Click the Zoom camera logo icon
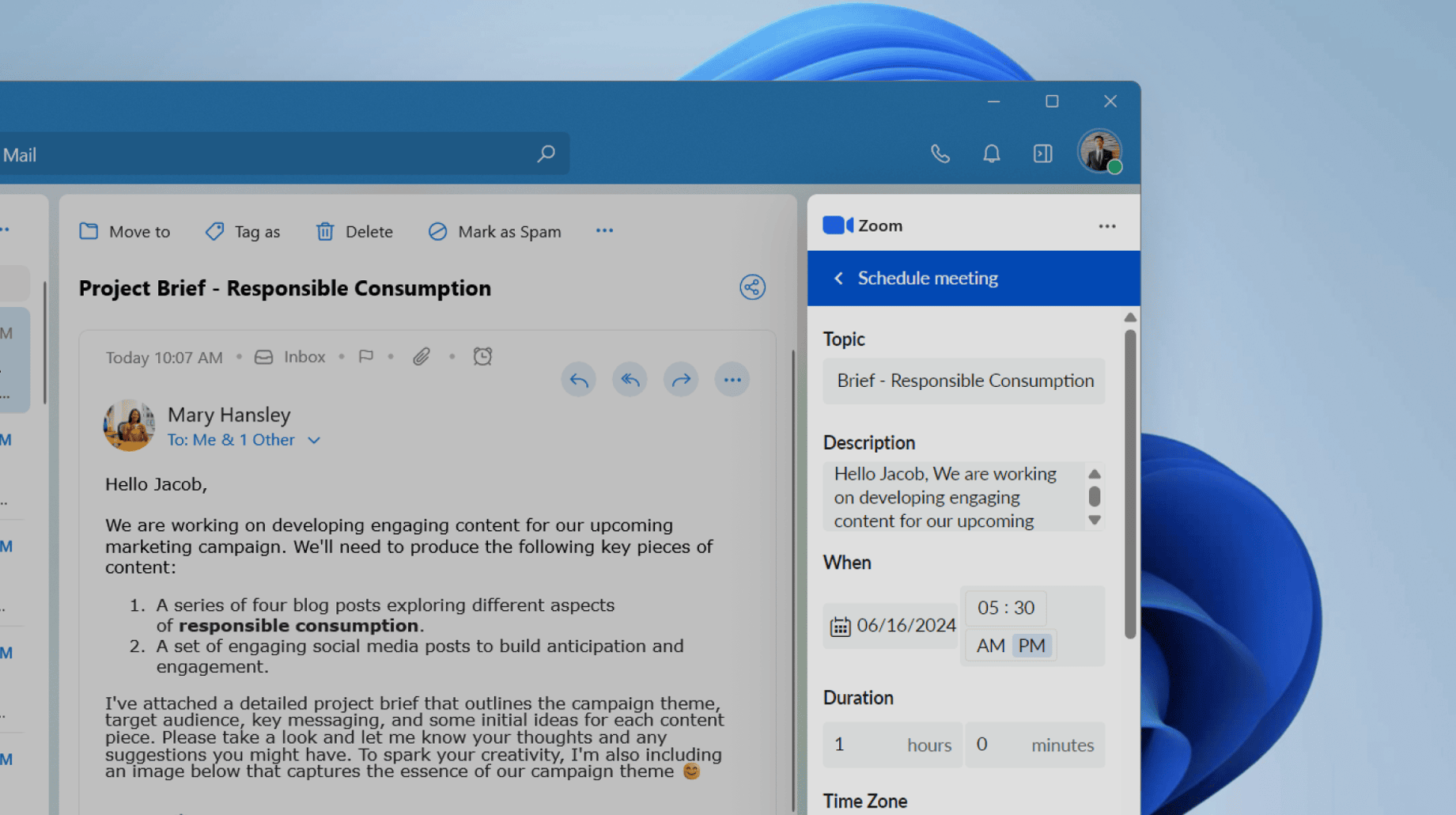The height and width of the screenshot is (815, 1456). pos(838,226)
